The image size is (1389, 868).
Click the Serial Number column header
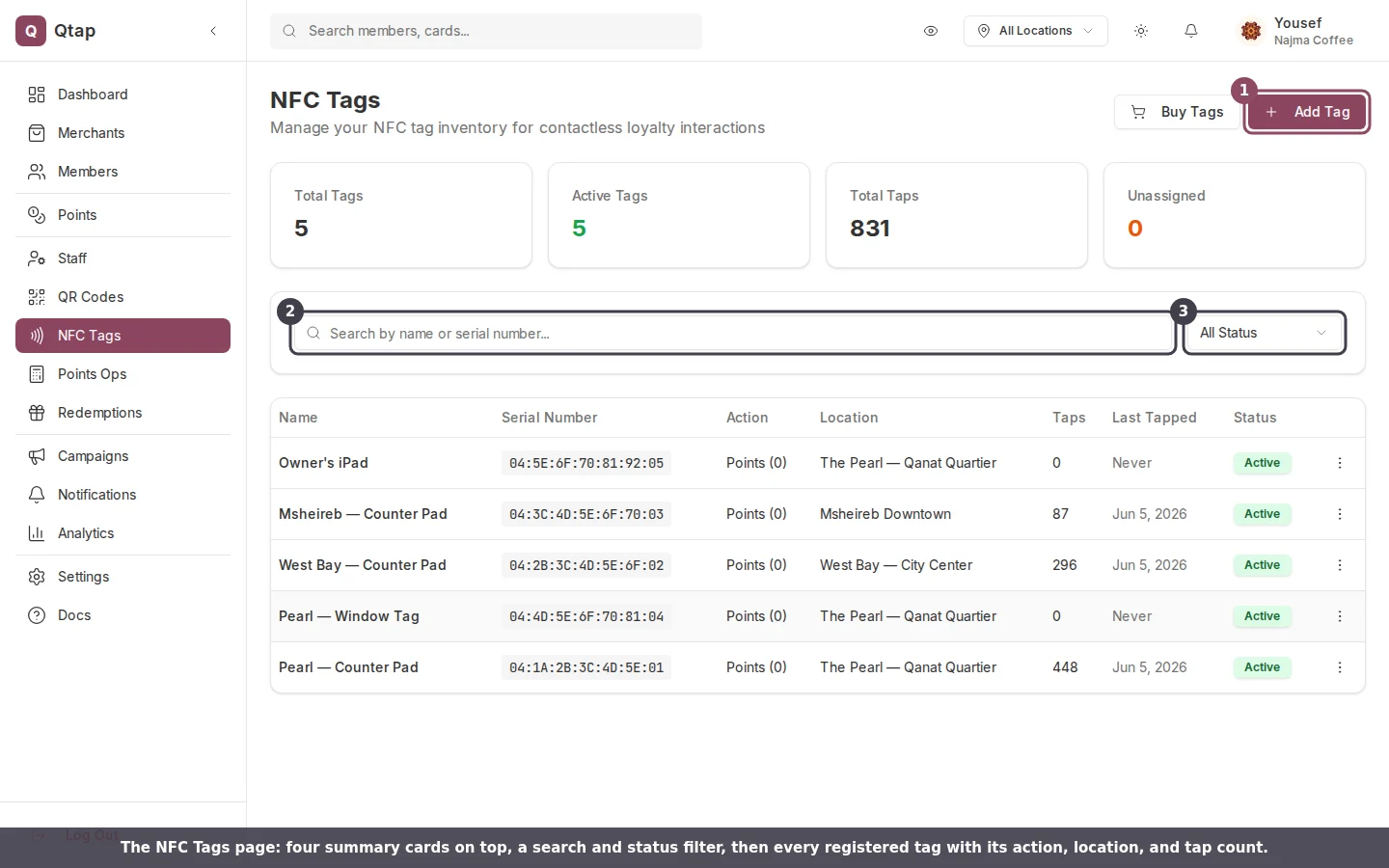pyautogui.click(x=549, y=418)
